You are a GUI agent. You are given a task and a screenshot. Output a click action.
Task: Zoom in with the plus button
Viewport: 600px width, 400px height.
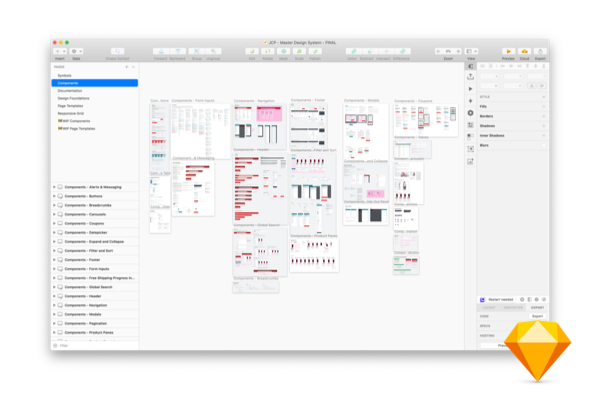458,51
